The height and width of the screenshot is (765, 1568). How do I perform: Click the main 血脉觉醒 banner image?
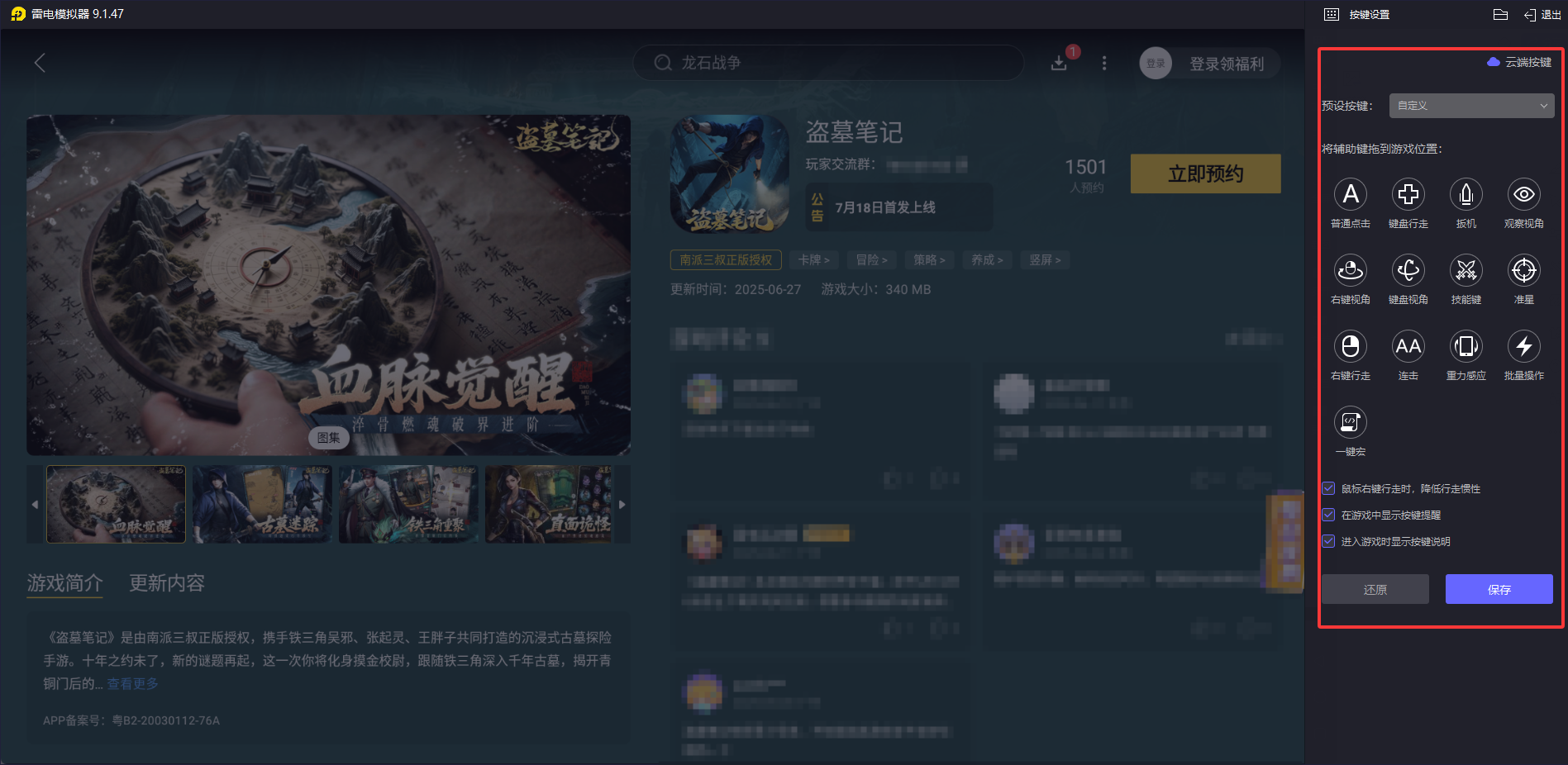[x=329, y=285]
